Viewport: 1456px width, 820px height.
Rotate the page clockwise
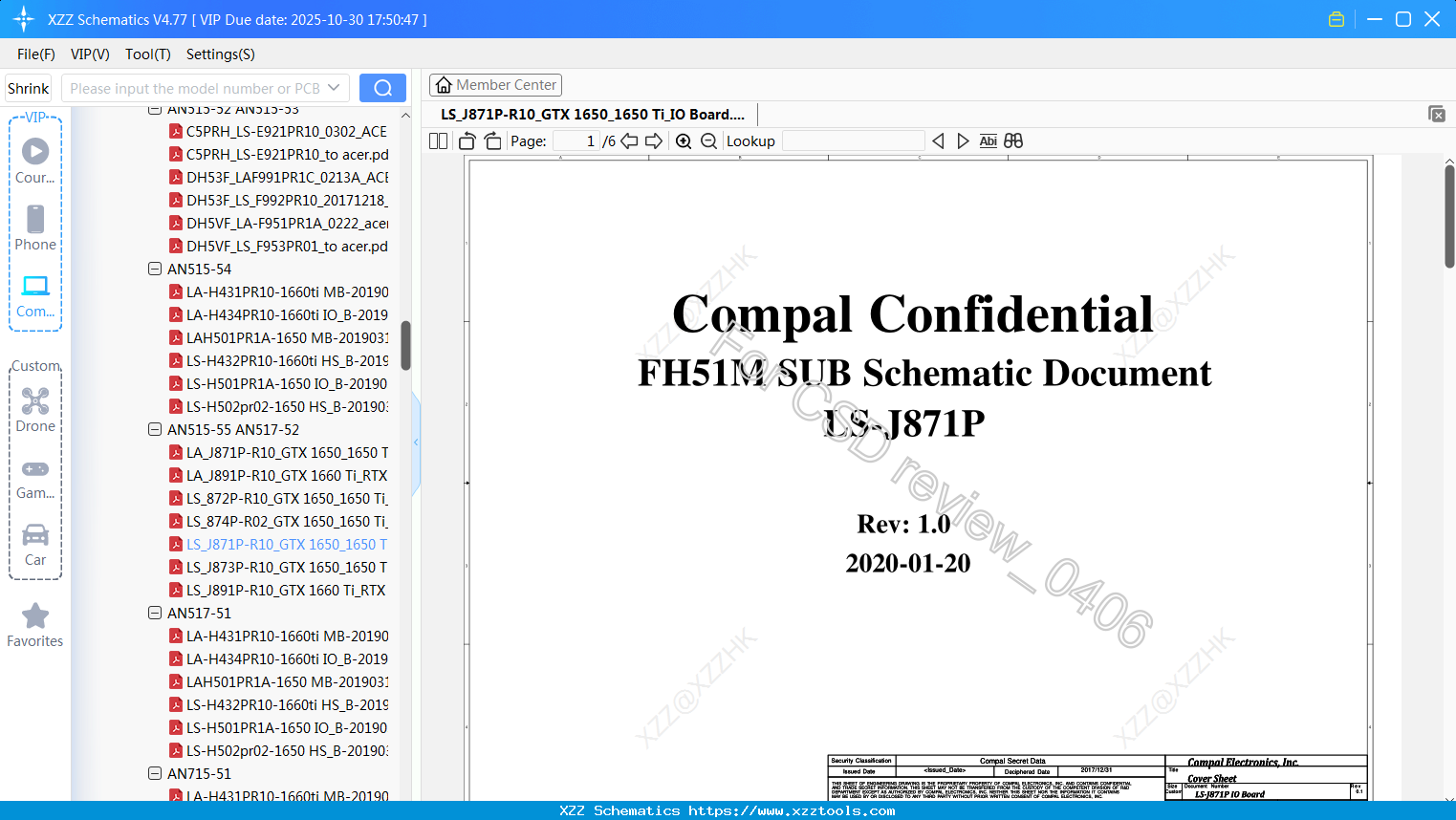492,141
